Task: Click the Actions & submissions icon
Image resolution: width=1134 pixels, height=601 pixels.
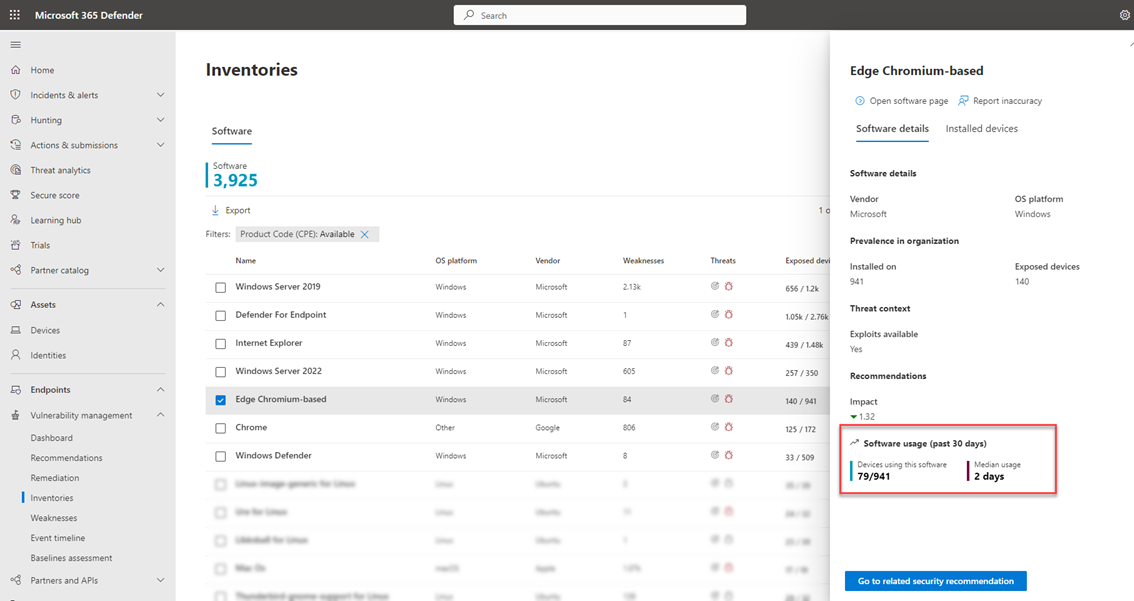Action: 15,145
